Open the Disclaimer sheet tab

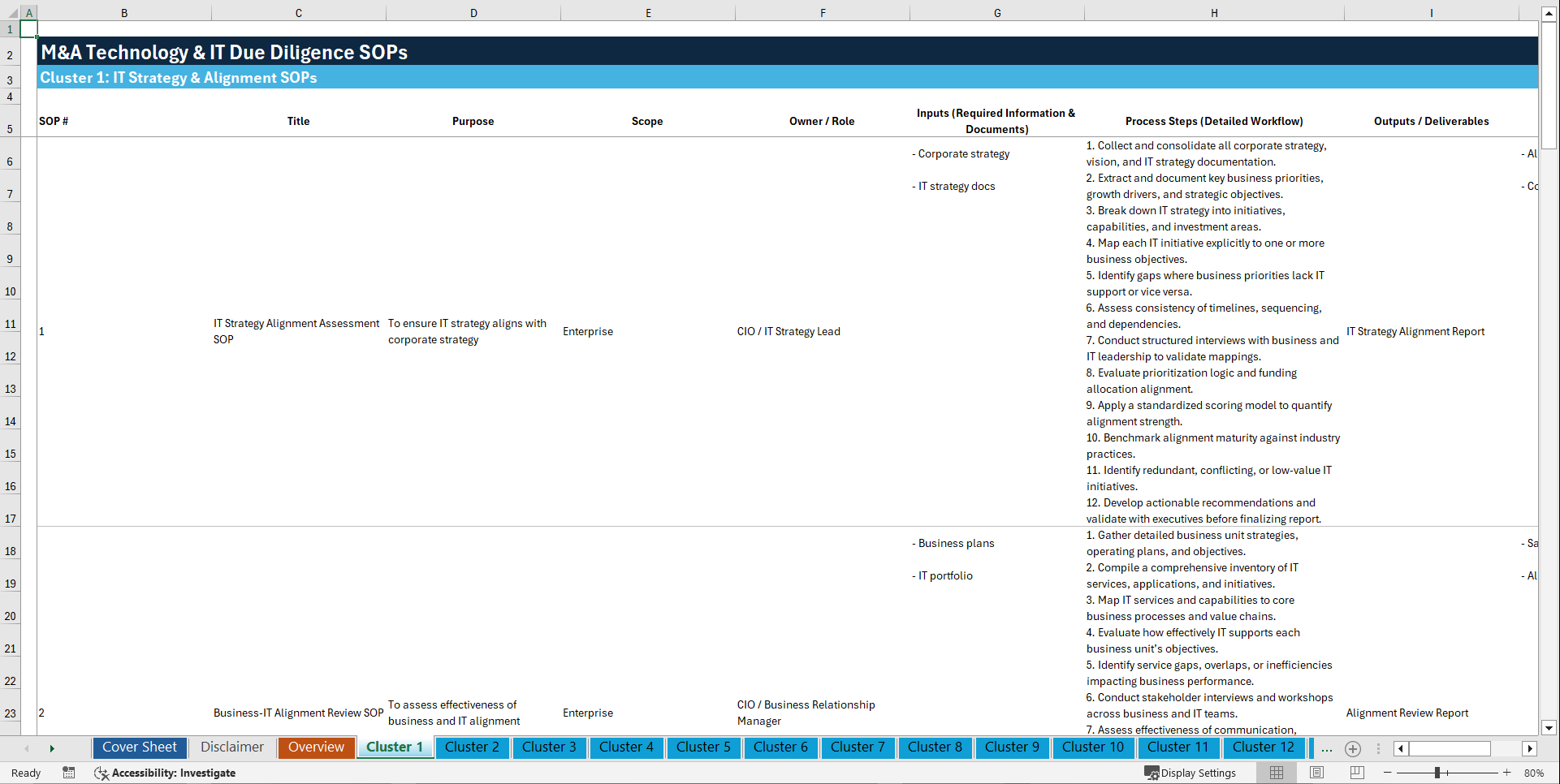click(x=231, y=747)
